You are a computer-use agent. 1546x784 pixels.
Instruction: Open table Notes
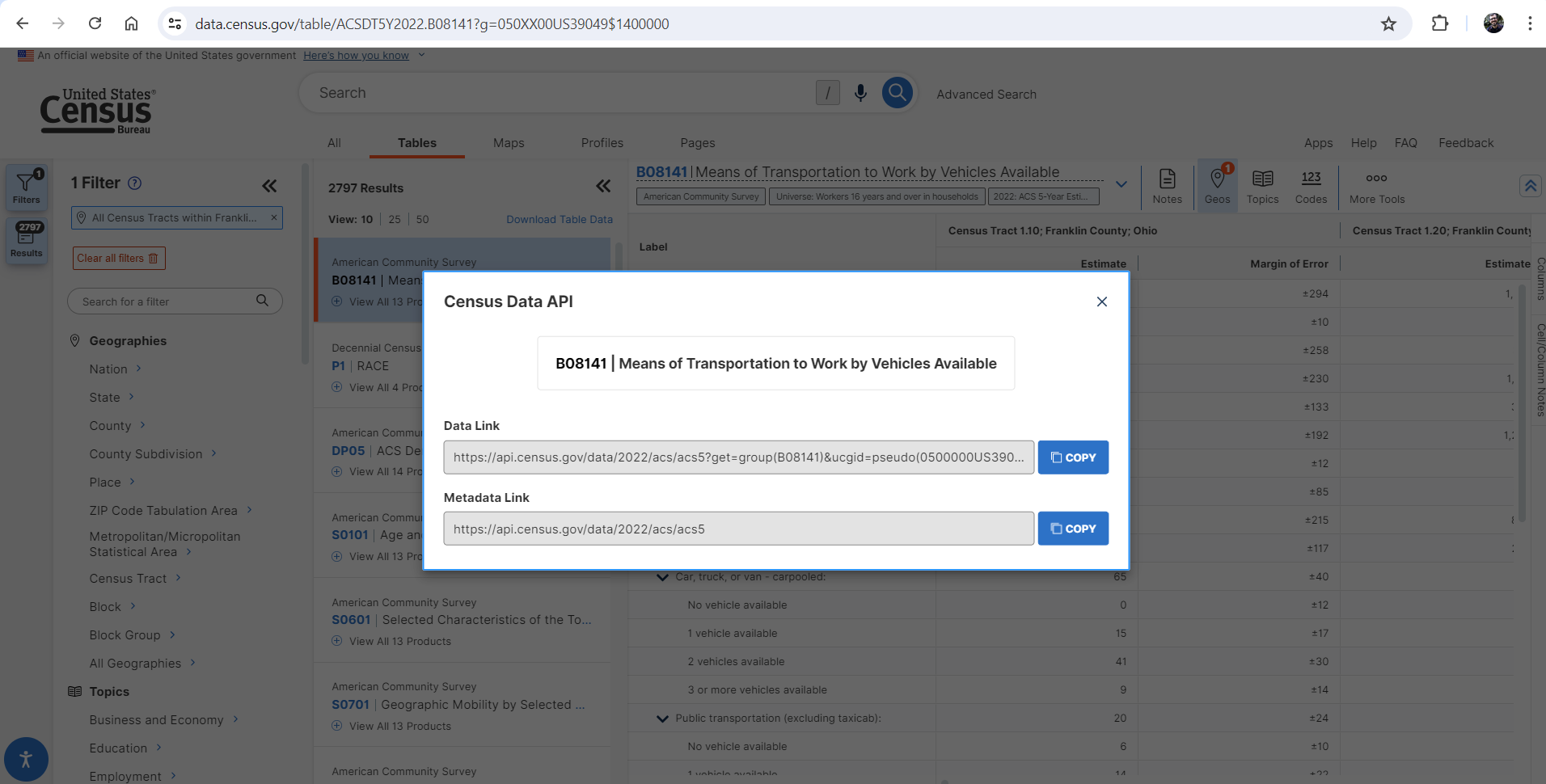pos(1167,186)
